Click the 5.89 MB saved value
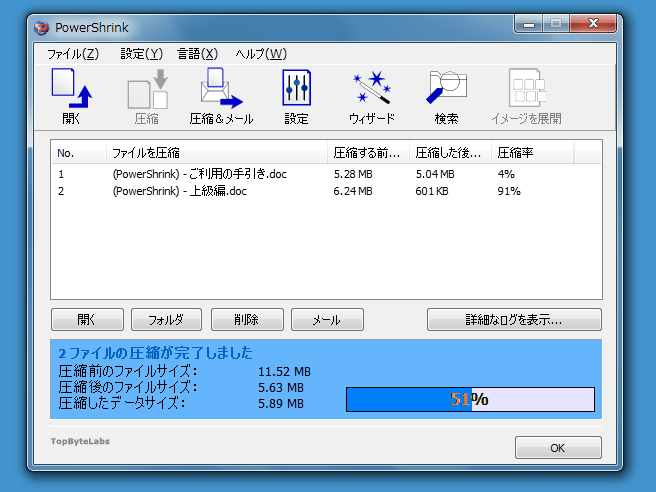 [281, 404]
